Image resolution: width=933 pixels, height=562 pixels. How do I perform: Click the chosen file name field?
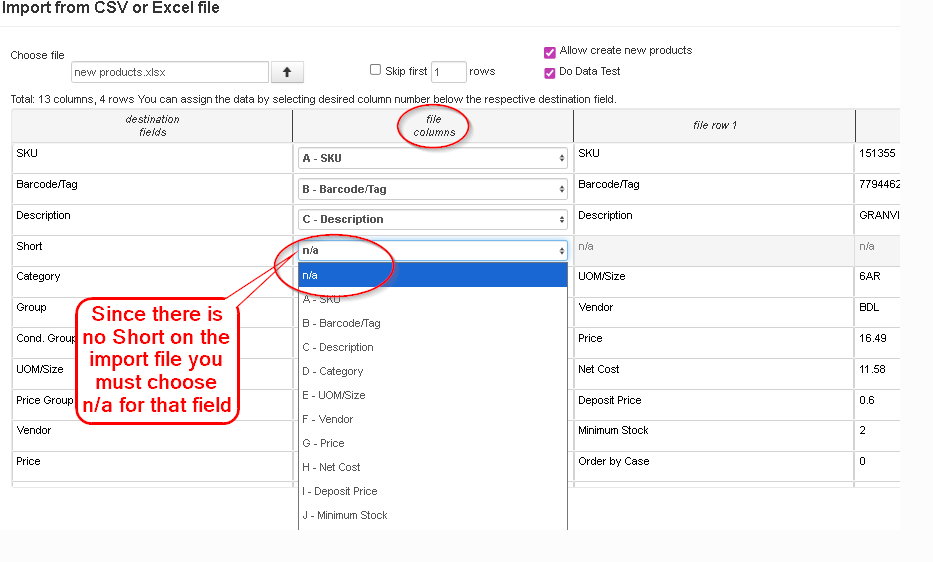tap(170, 72)
